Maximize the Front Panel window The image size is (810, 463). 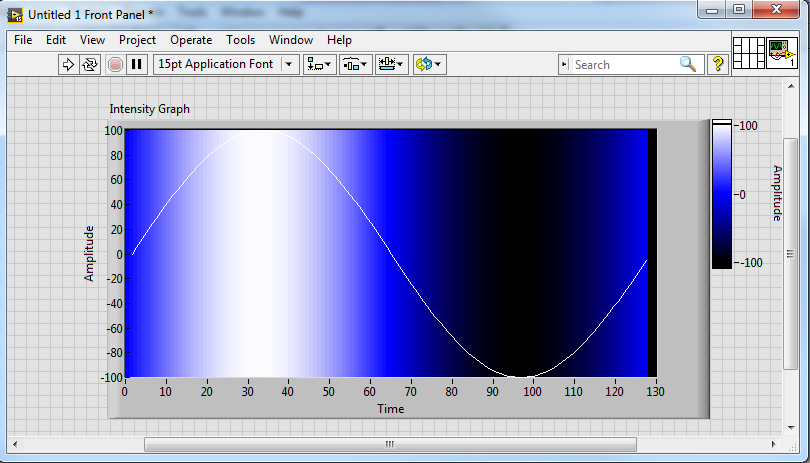pos(739,9)
